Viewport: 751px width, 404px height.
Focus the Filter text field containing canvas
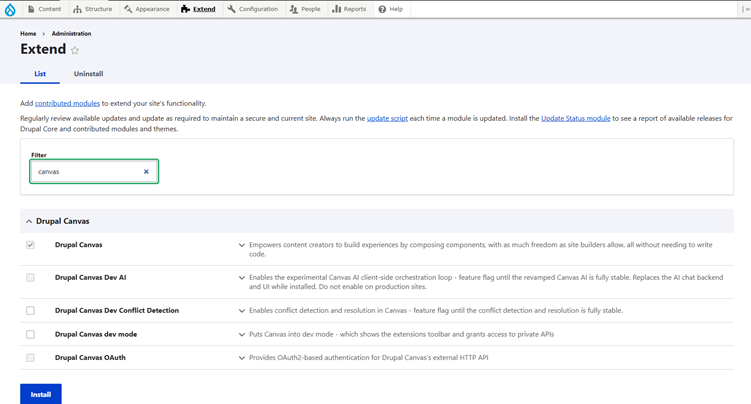click(94, 171)
